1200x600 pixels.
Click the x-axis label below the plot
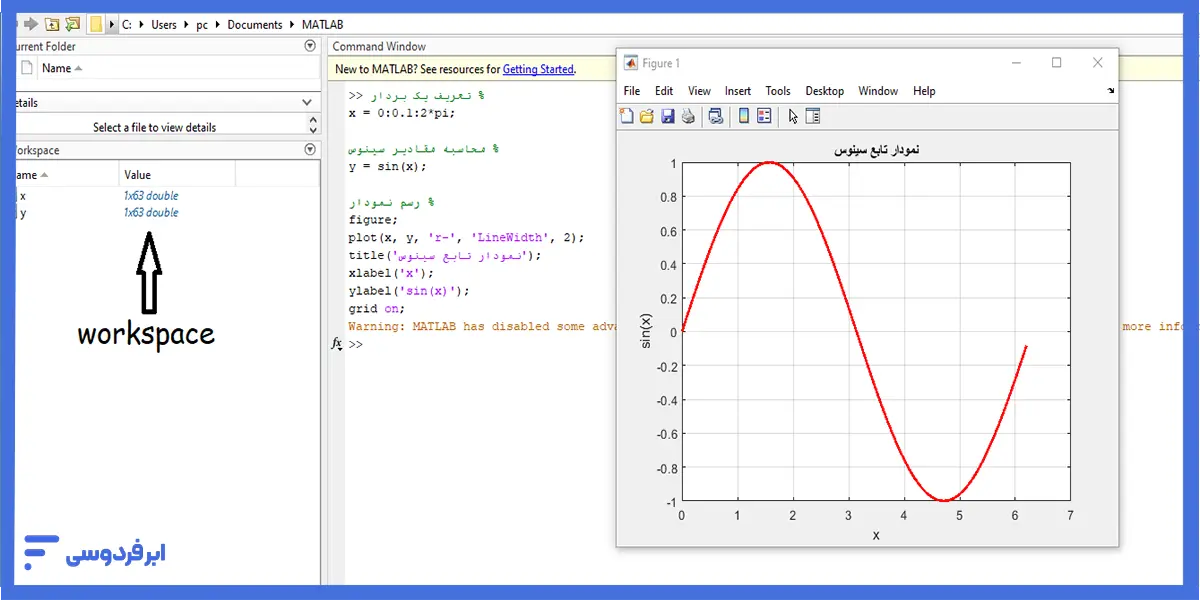(876, 535)
